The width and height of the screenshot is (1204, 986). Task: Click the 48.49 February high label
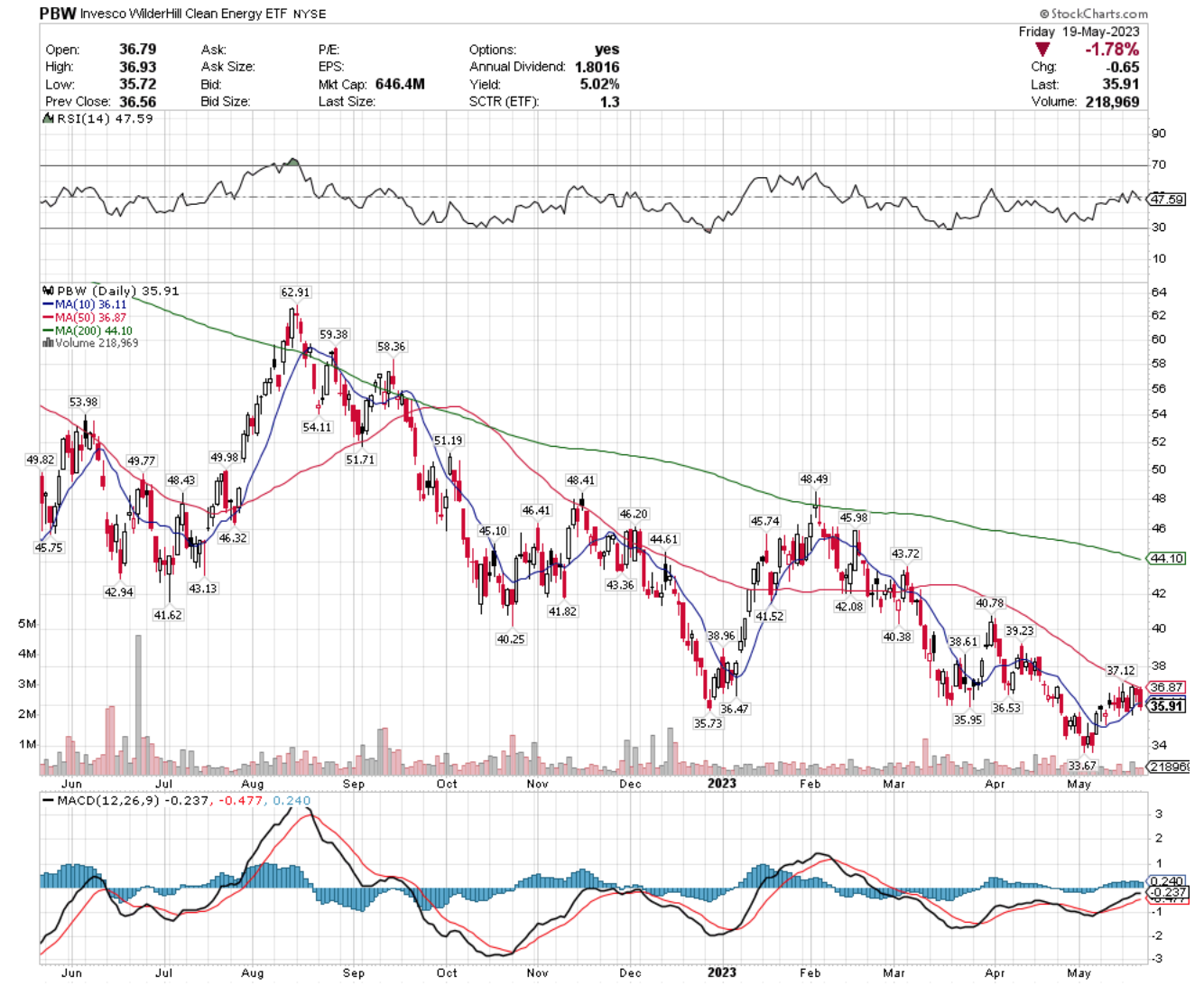[x=813, y=479]
